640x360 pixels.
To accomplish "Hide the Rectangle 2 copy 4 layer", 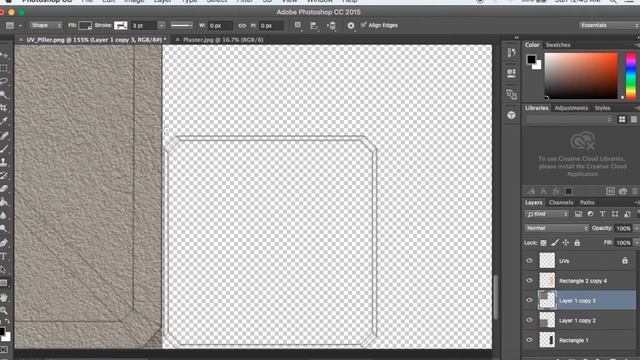I will (x=529, y=280).
